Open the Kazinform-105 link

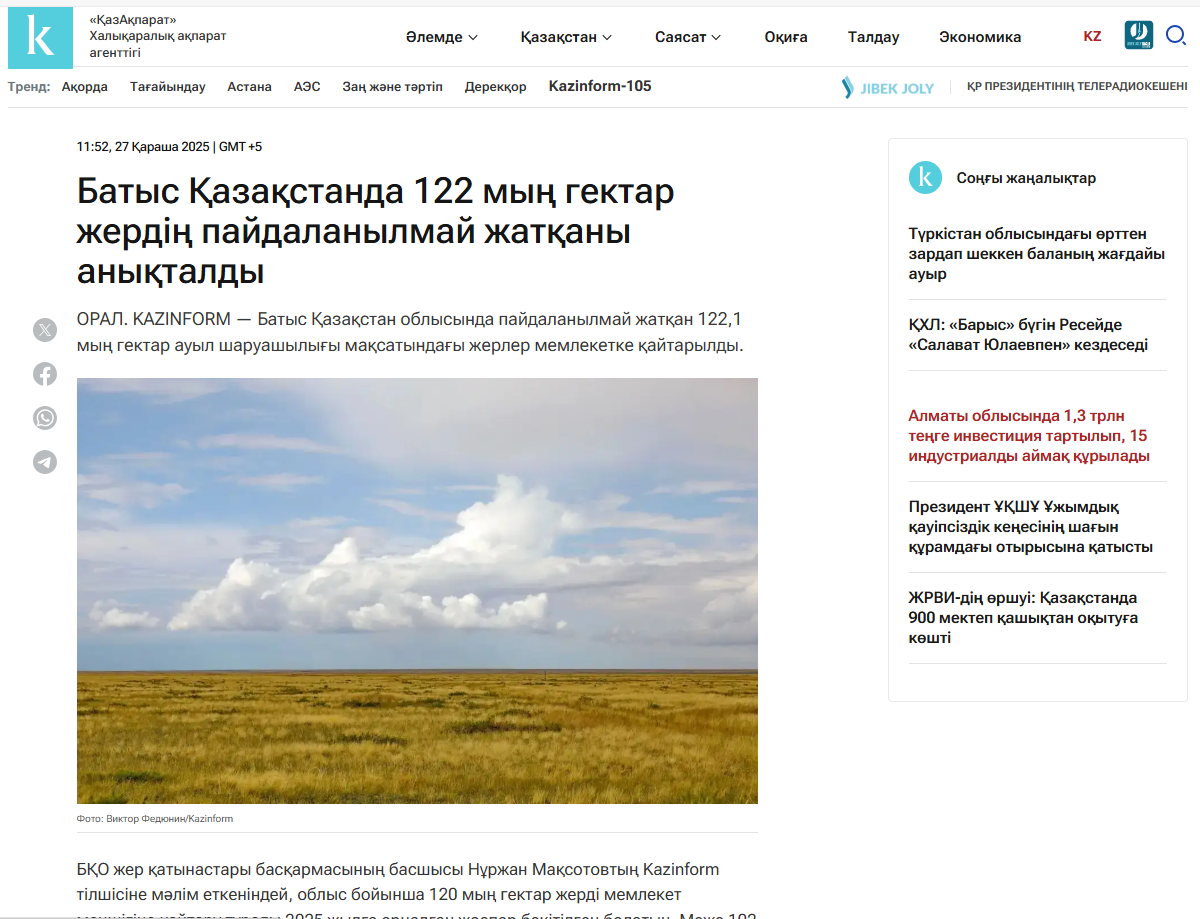click(x=599, y=86)
